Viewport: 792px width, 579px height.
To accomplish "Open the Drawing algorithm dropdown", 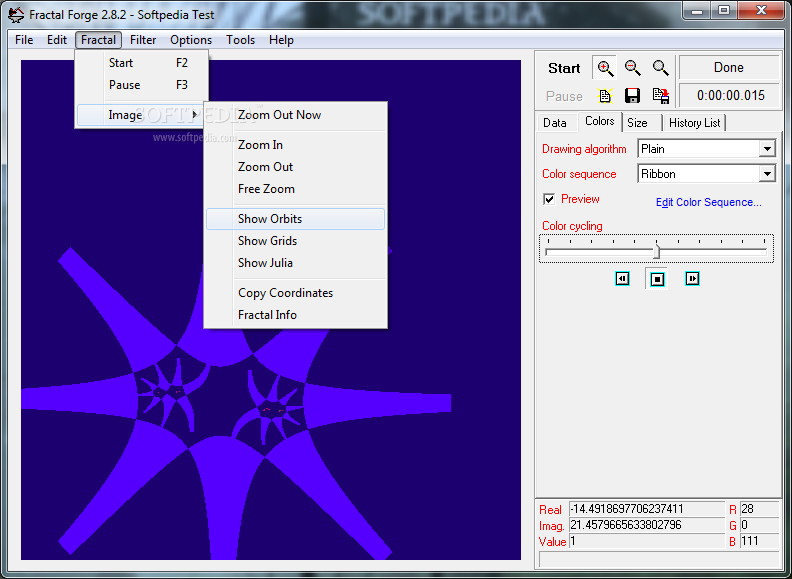I will pos(767,149).
